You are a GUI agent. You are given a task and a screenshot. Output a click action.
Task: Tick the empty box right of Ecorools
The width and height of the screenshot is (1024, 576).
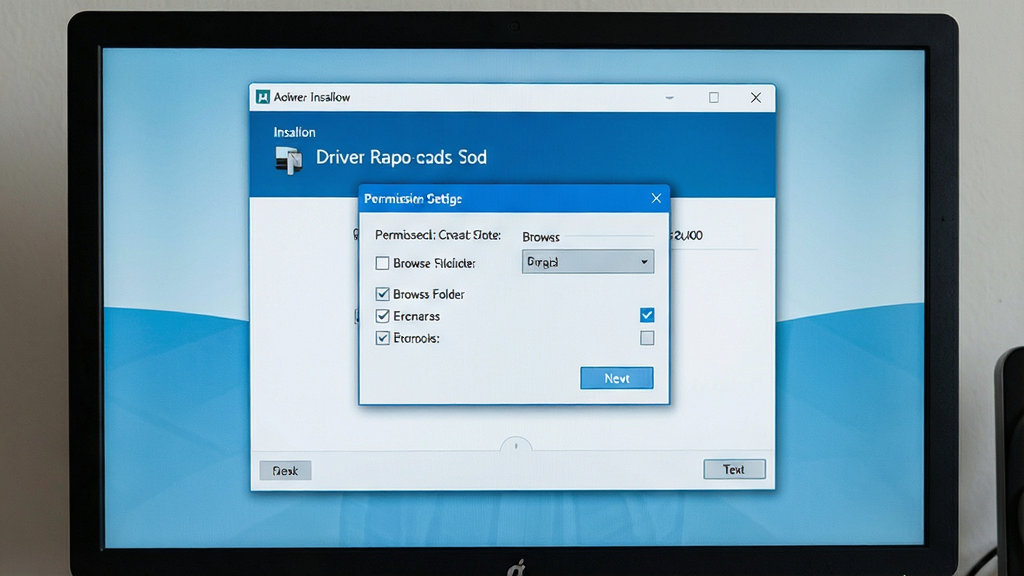pos(647,338)
